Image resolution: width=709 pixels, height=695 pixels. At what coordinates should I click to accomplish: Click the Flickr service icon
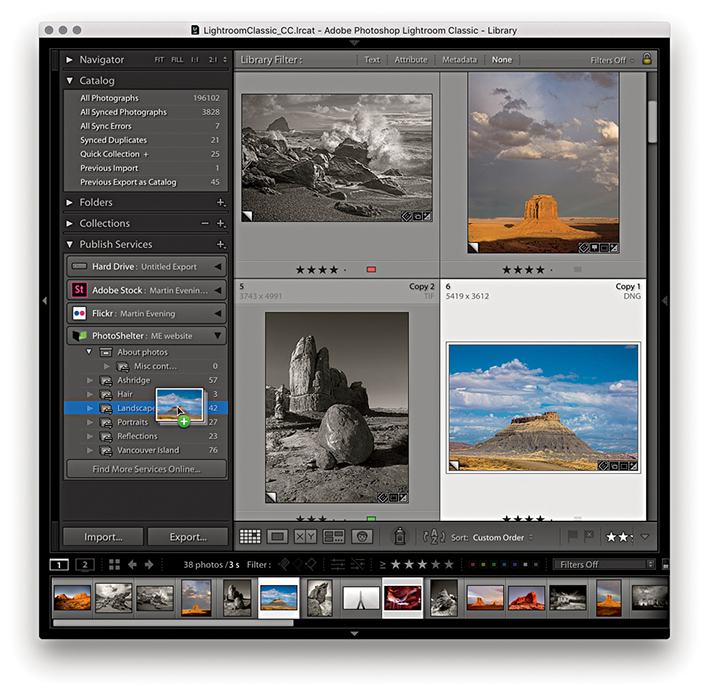[78, 313]
